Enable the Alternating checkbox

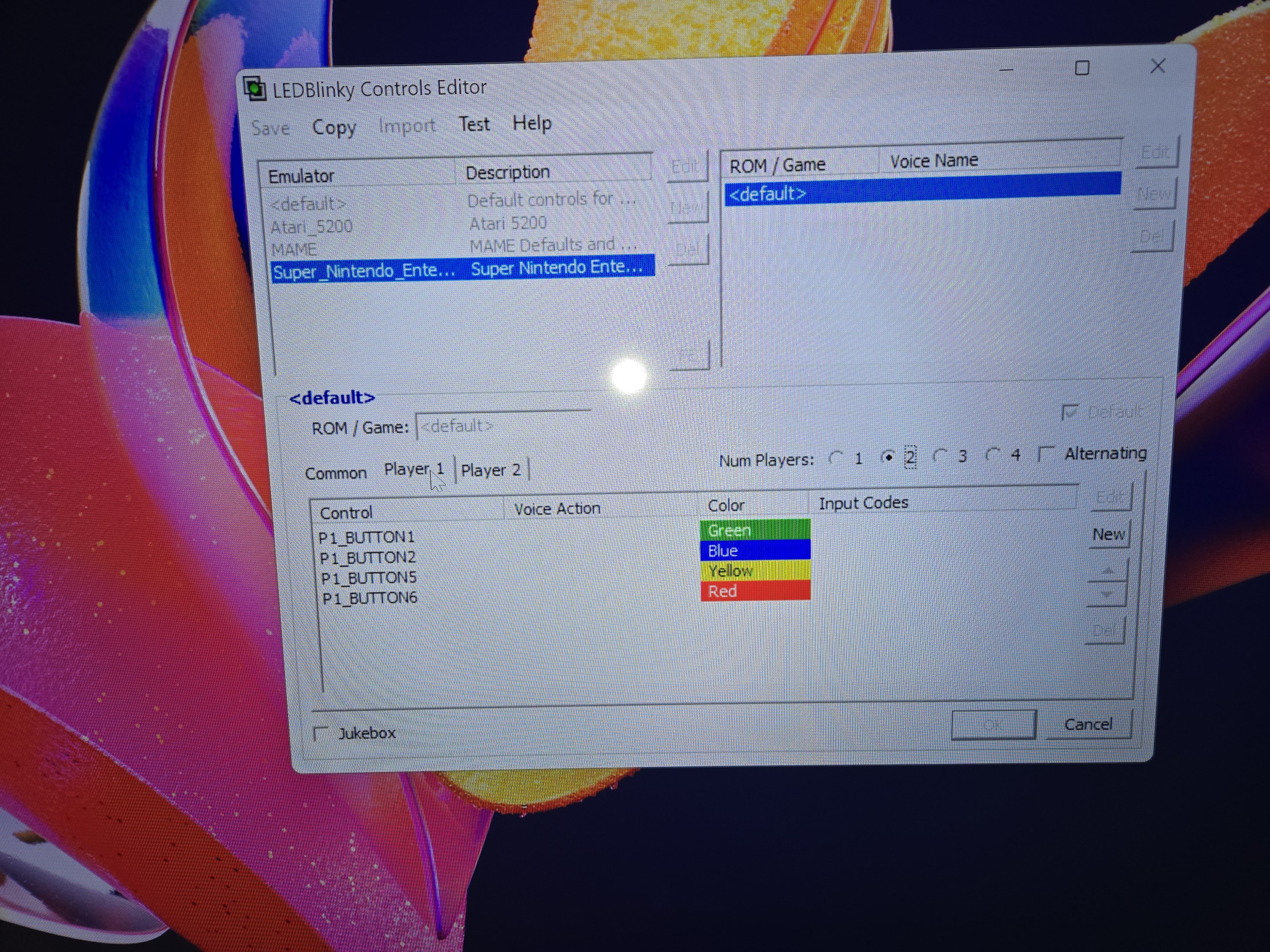(x=1046, y=454)
